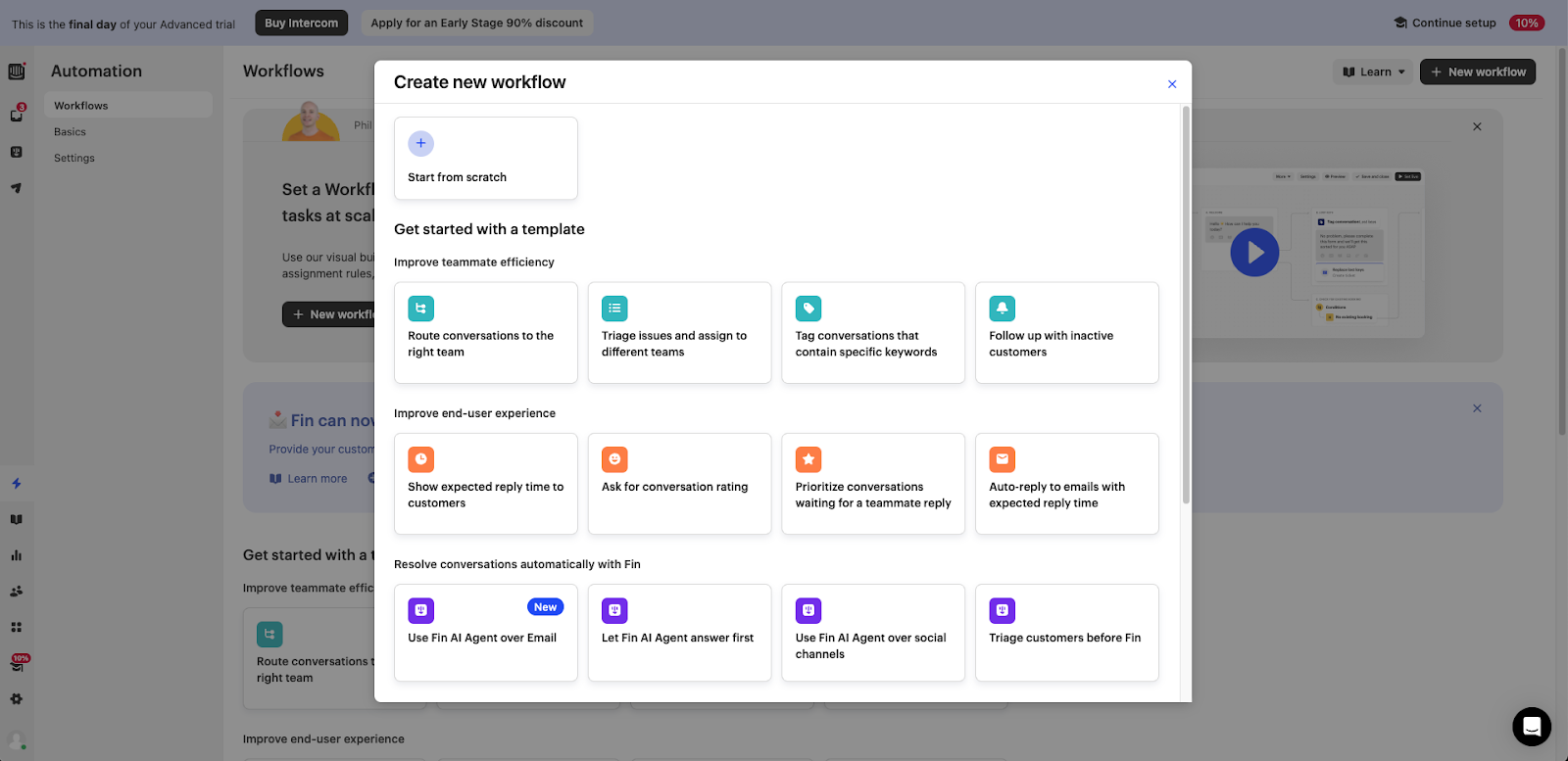Select Settings in Automation menu
1568x761 pixels.
click(x=128, y=158)
